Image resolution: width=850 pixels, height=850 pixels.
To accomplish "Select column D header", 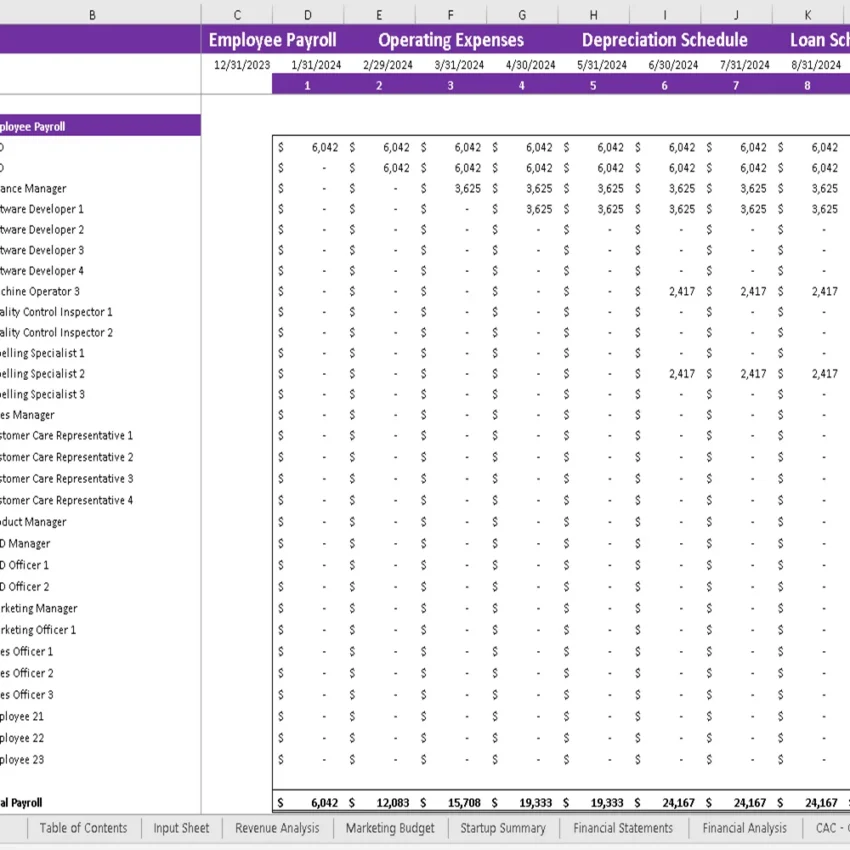I will [x=307, y=14].
